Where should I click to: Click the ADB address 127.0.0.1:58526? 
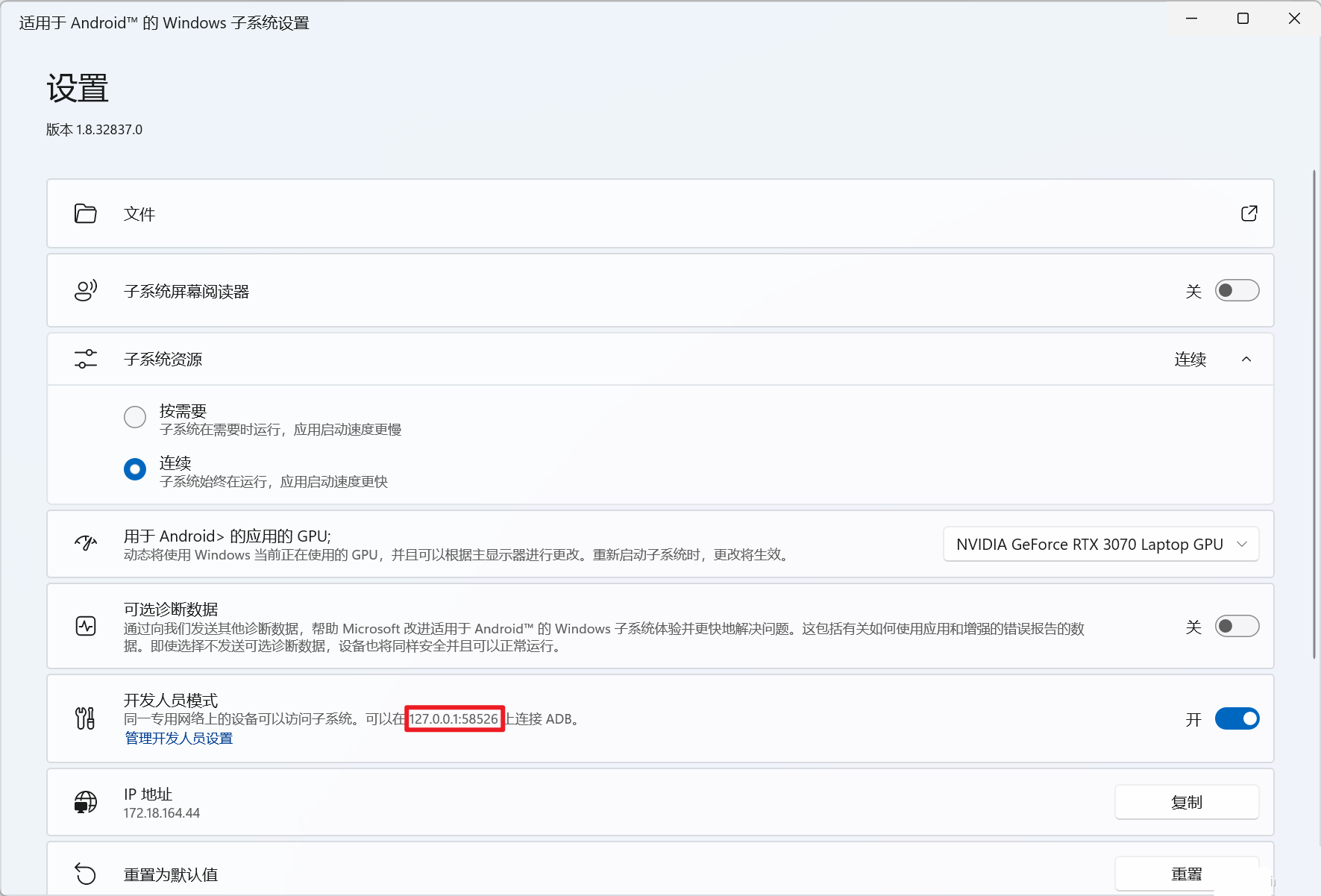pyautogui.click(x=454, y=719)
